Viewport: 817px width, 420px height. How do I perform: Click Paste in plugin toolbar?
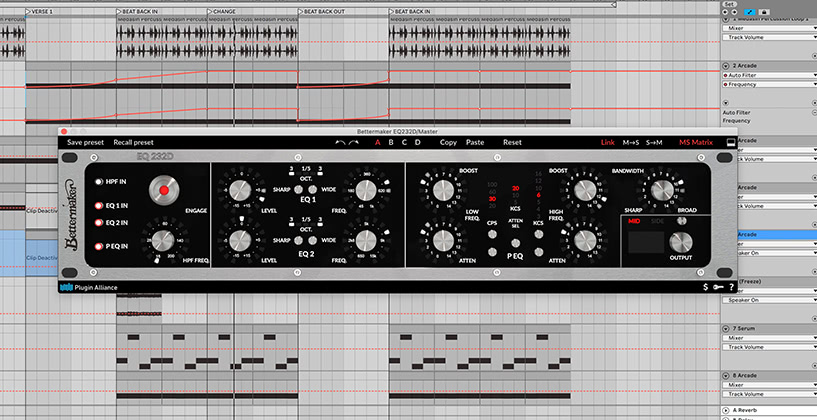coord(475,142)
